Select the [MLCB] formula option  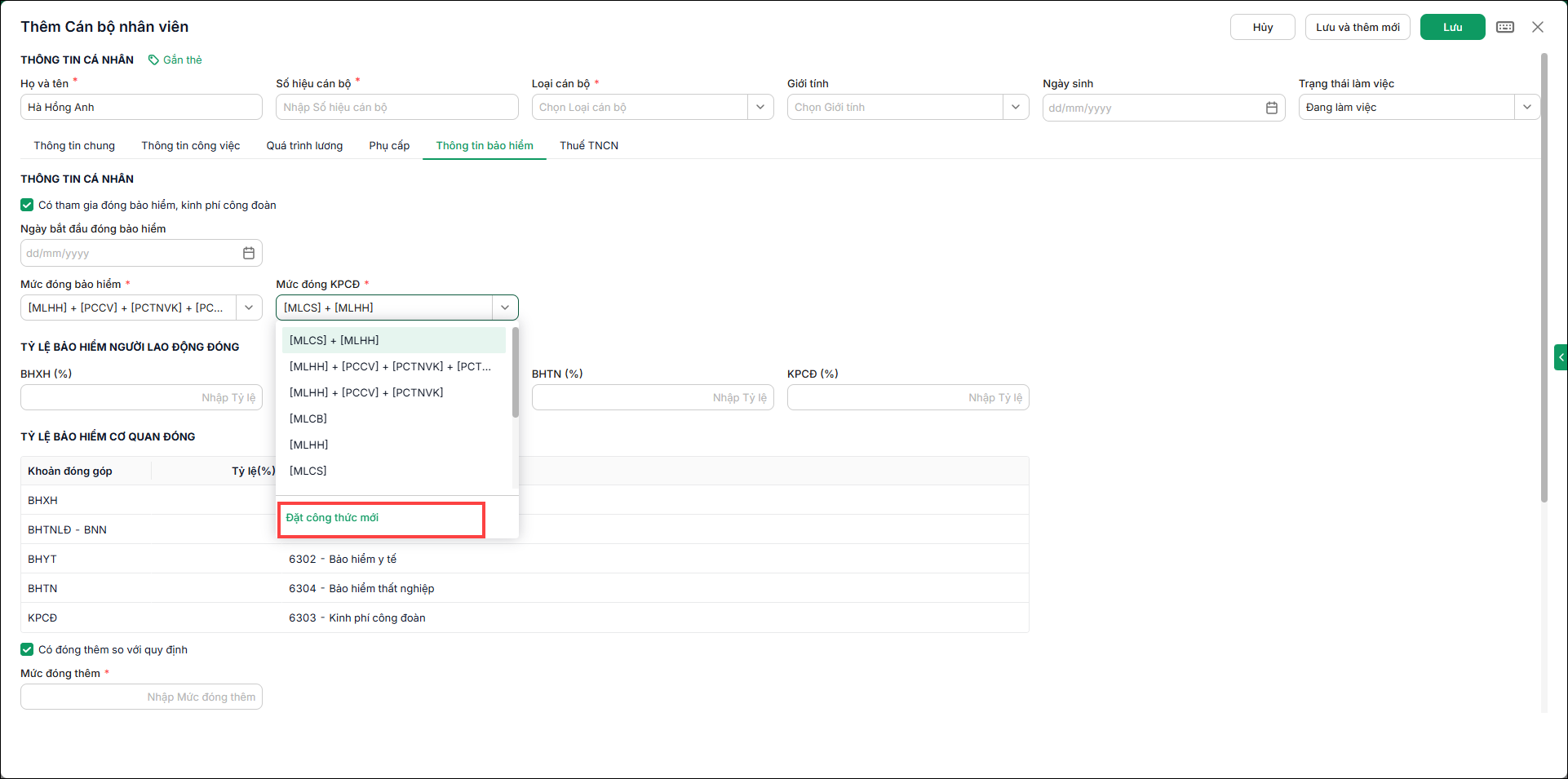394,418
